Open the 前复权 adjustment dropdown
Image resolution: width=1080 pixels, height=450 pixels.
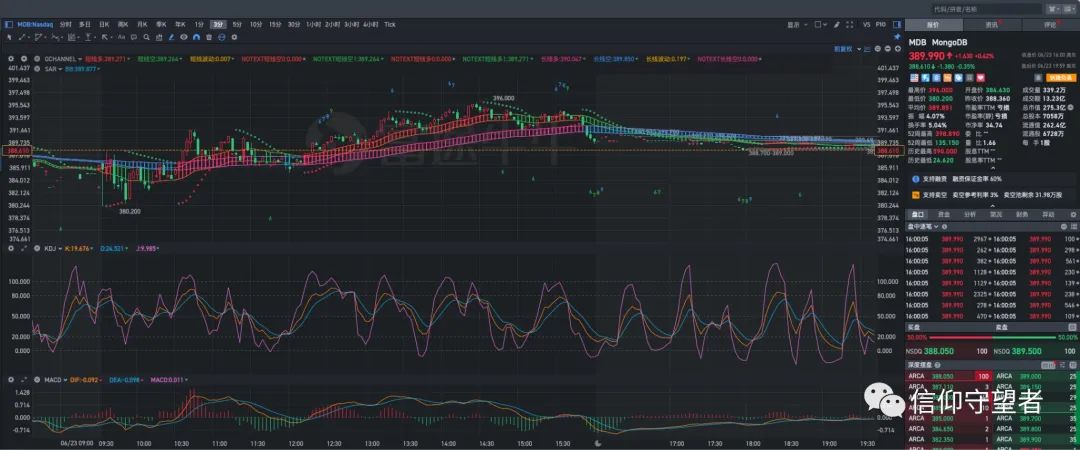(847, 49)
